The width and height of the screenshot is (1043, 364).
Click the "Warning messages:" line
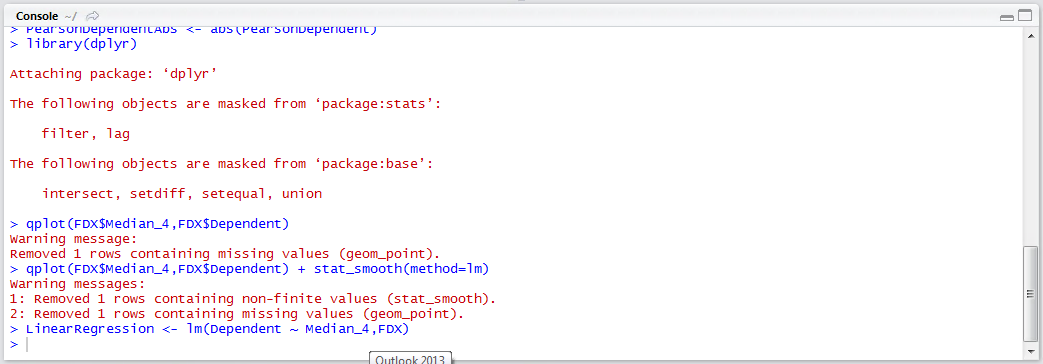point(77,283)
